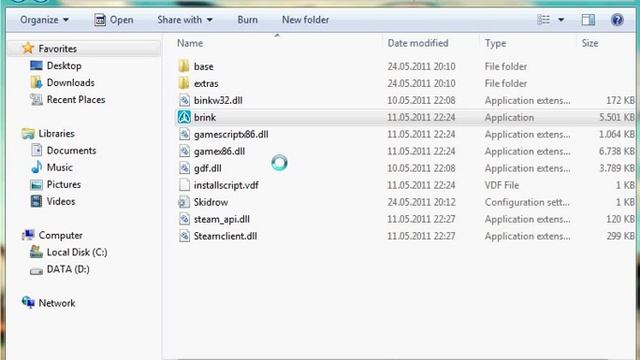Viewport: 640px width, 360px height.
Task: Select Libraries in the navigation pane
Action: click(x=56, y=133)
